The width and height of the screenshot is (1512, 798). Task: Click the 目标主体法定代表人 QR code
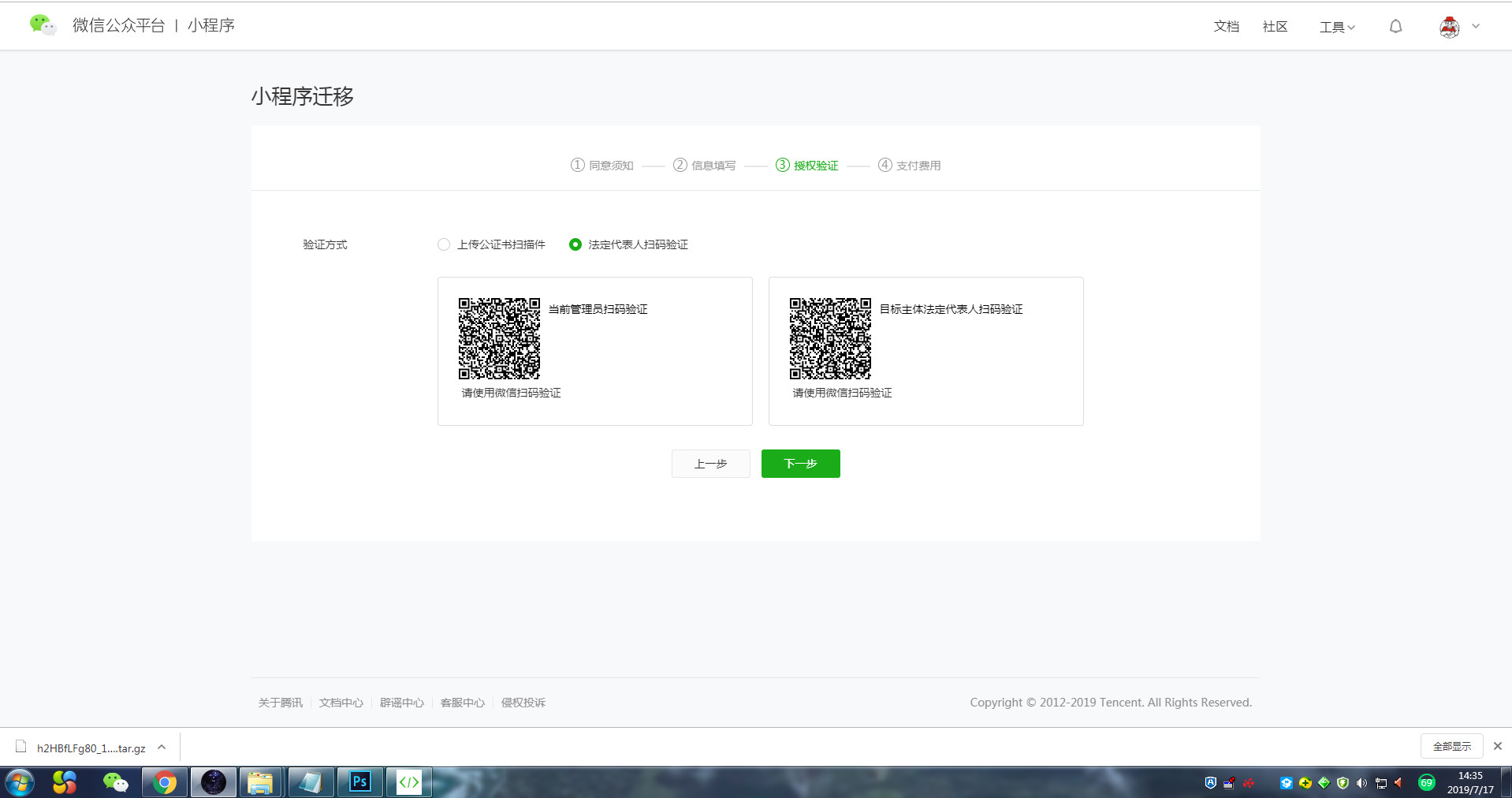[830, 338]
